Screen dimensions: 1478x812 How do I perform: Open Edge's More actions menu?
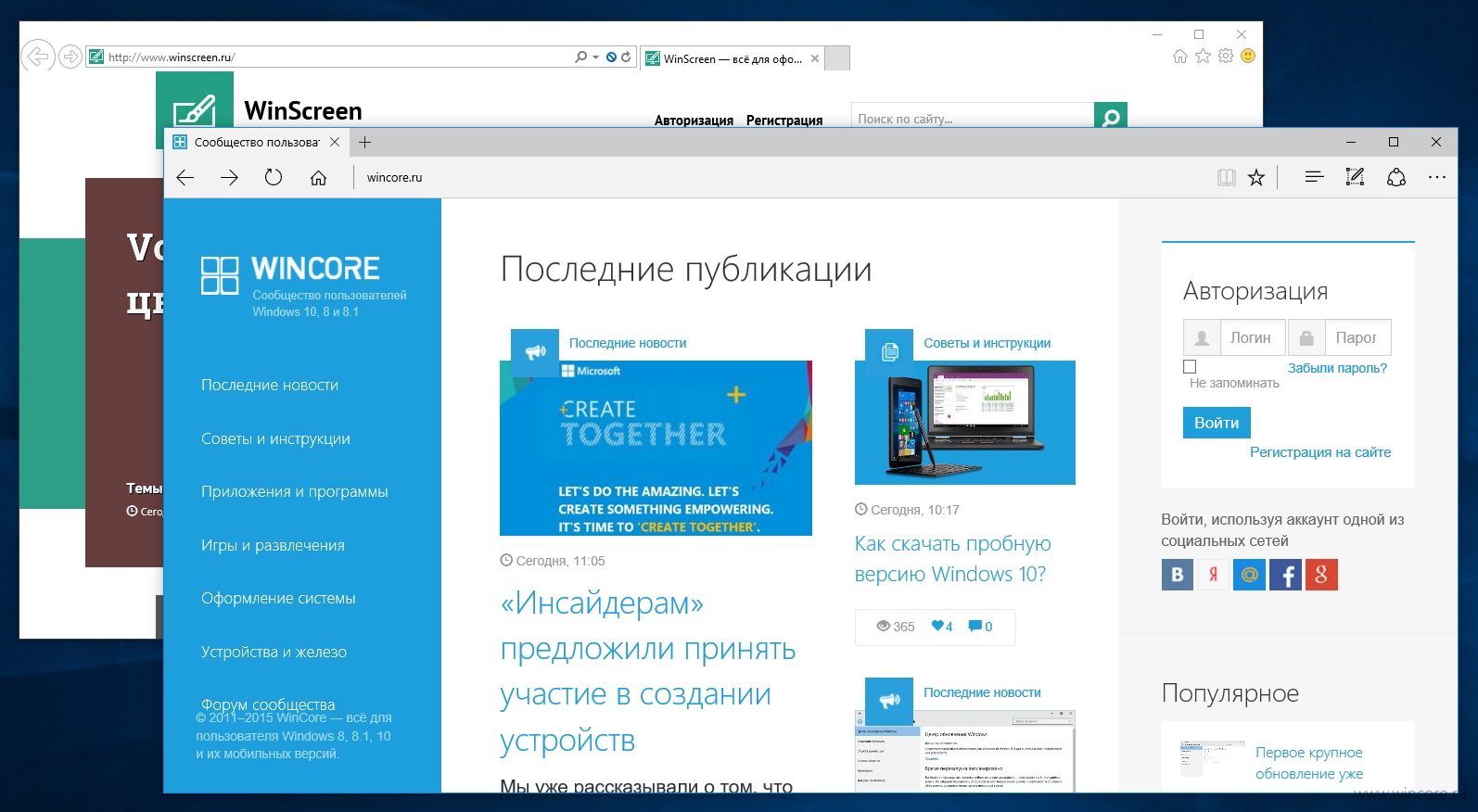pyautogui.click(x=1437, y=177)
